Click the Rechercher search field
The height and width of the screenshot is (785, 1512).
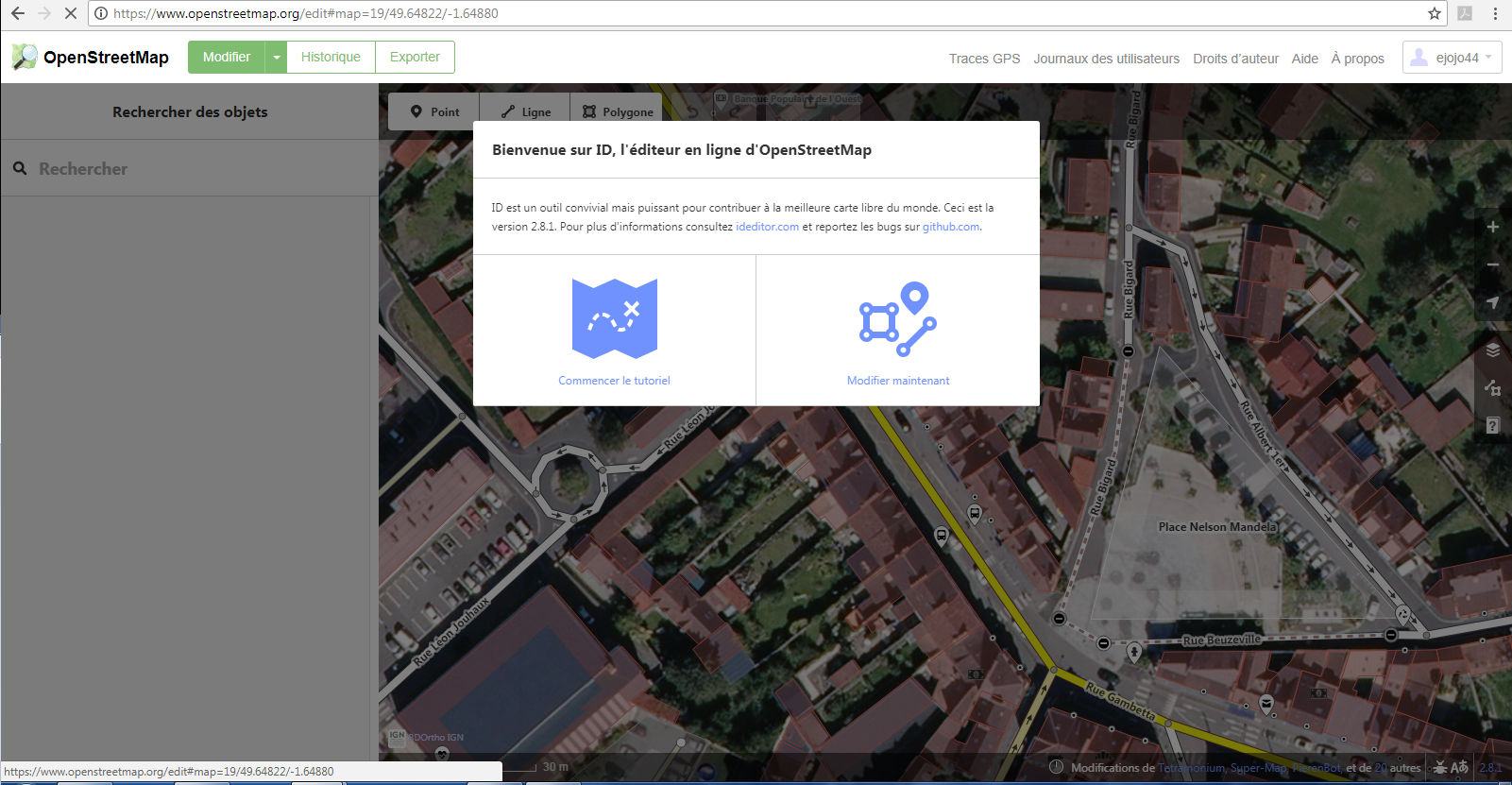point(189,168)
